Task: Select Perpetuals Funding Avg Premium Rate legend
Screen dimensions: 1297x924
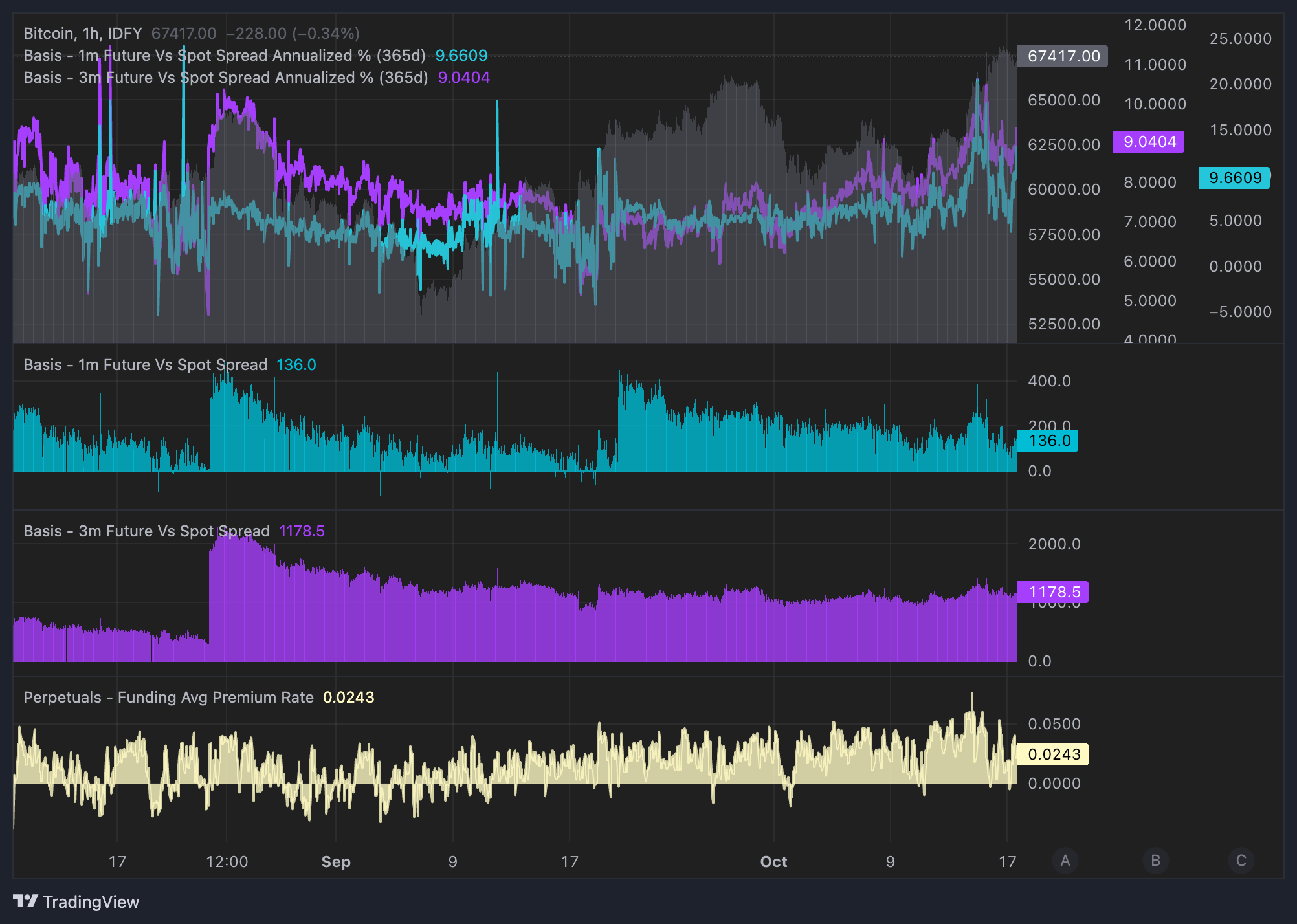Action: tap(169, 698)
